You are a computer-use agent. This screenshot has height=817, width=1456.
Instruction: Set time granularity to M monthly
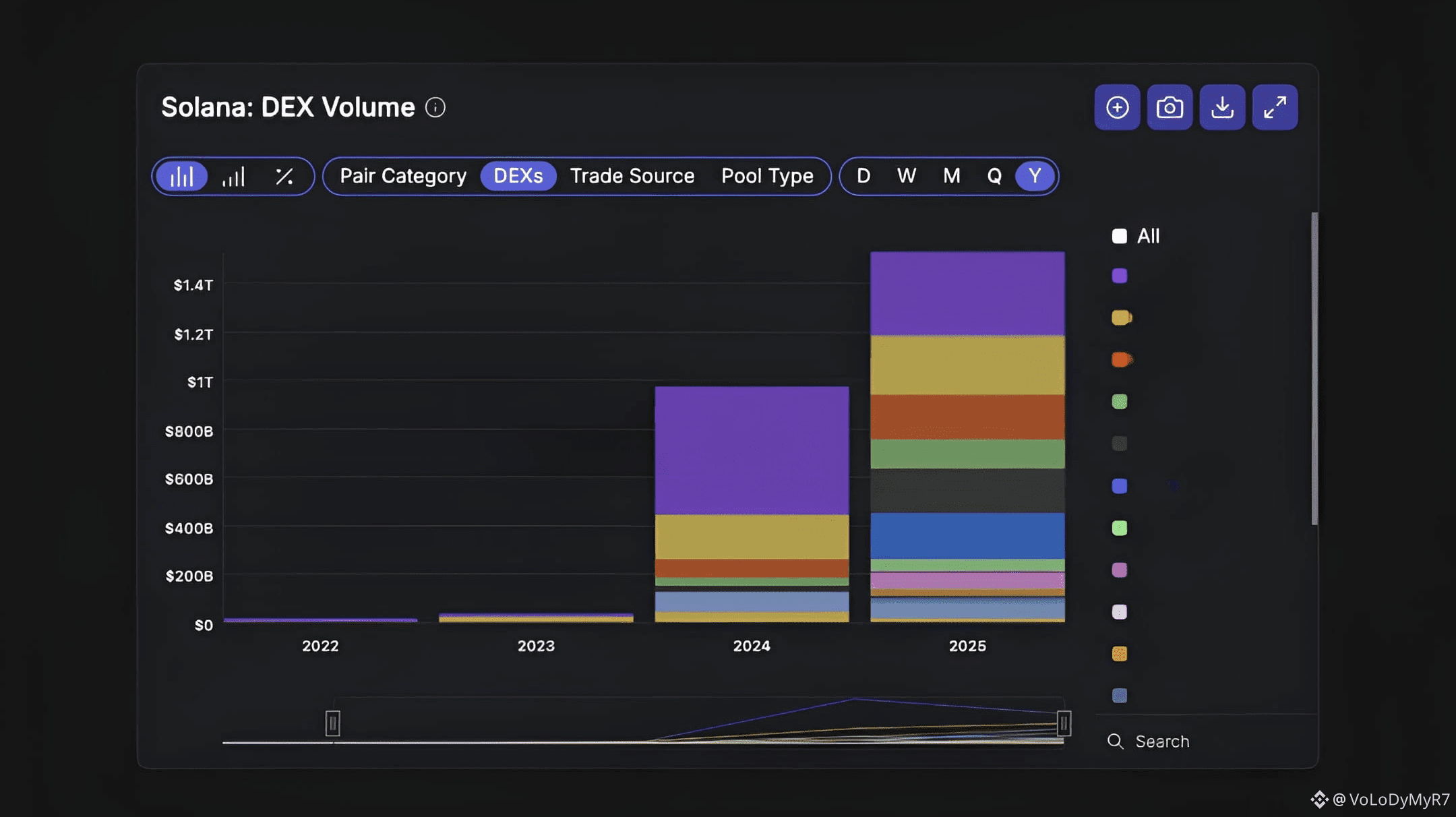(951, 176)
